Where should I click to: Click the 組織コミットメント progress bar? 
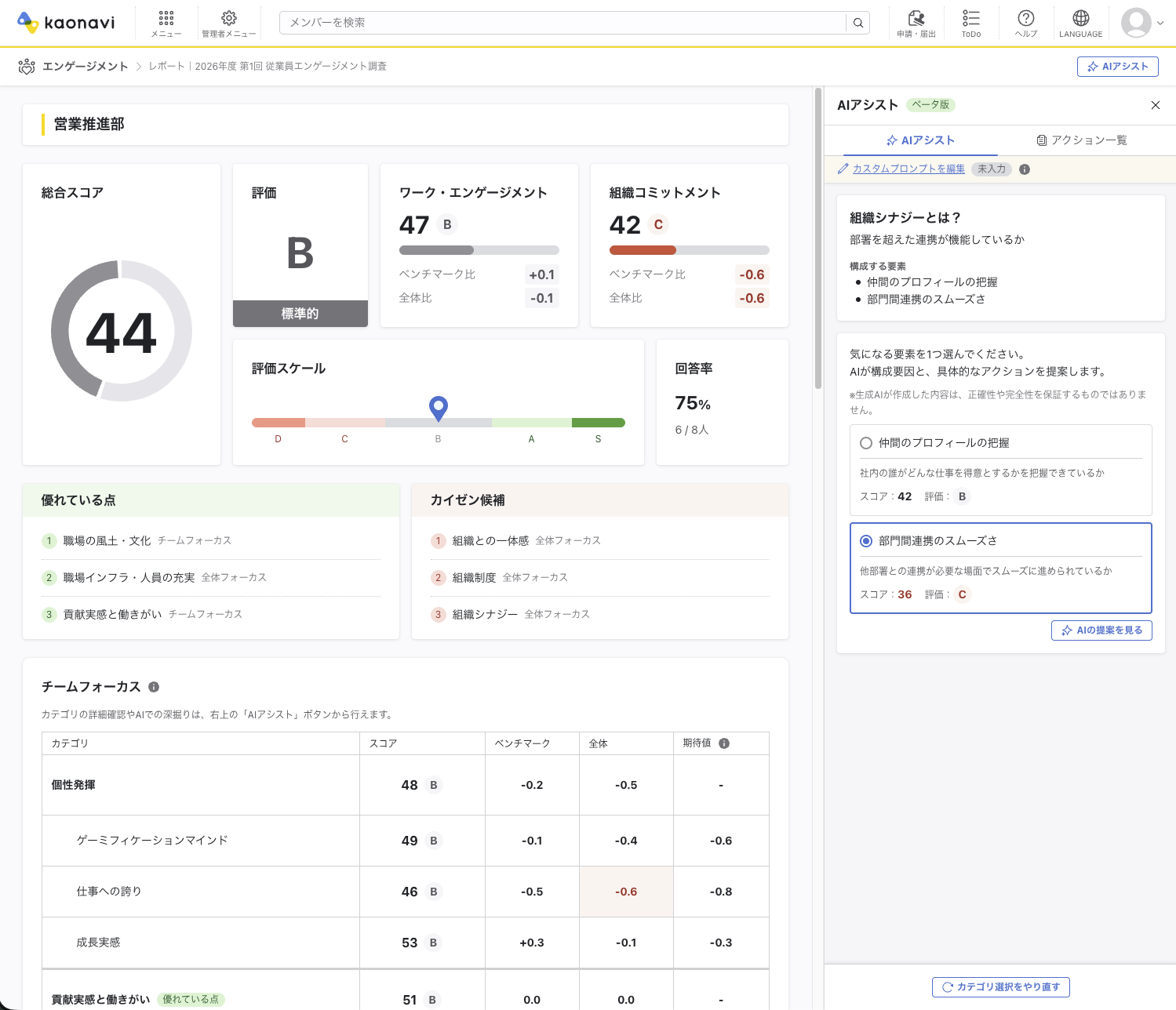690,250
